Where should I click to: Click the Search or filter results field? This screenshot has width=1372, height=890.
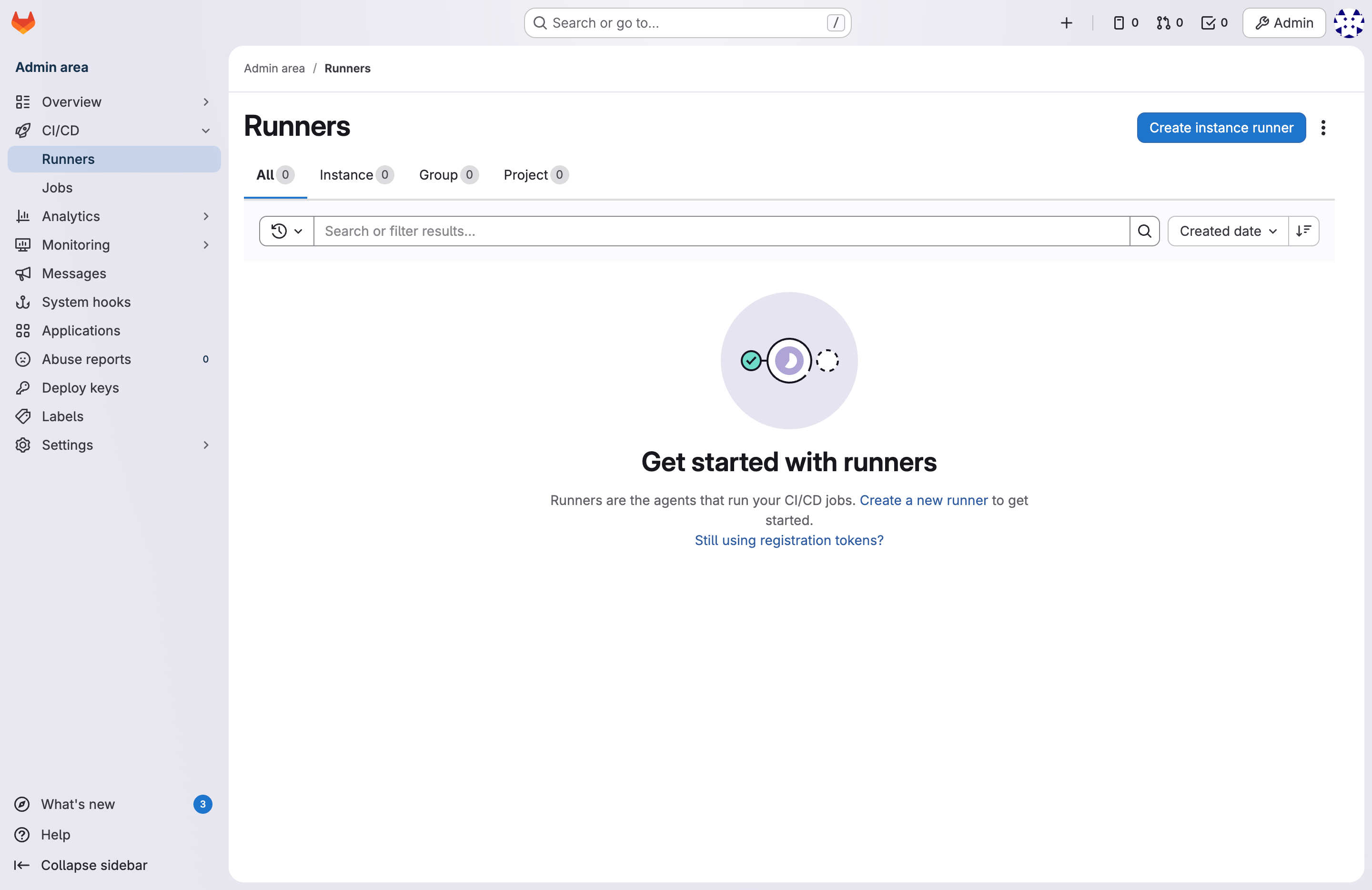tap(721, 231)
